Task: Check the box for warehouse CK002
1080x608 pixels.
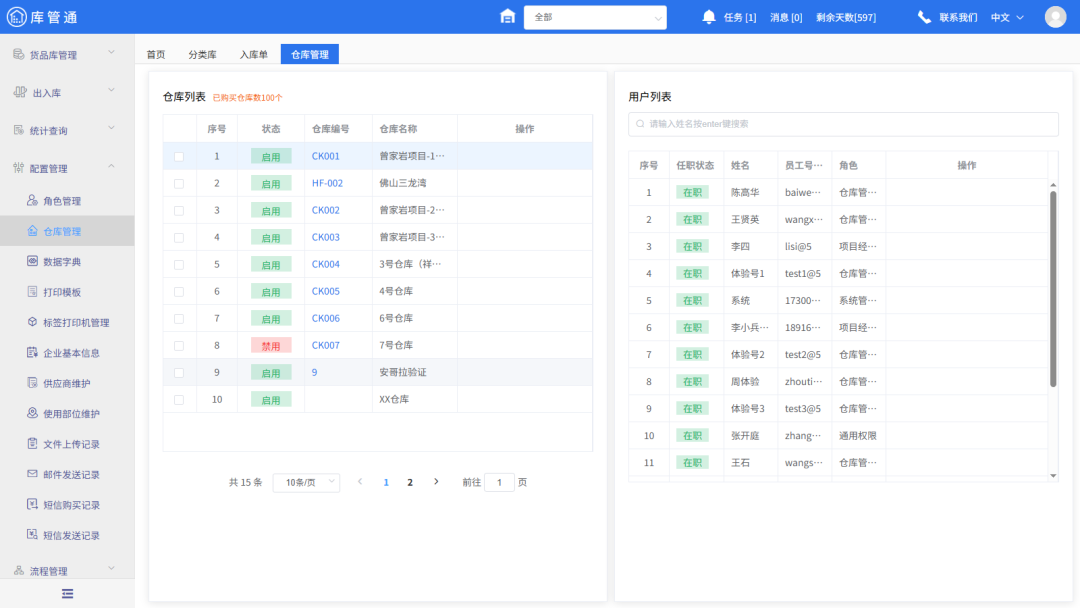Action: (179, 211)
